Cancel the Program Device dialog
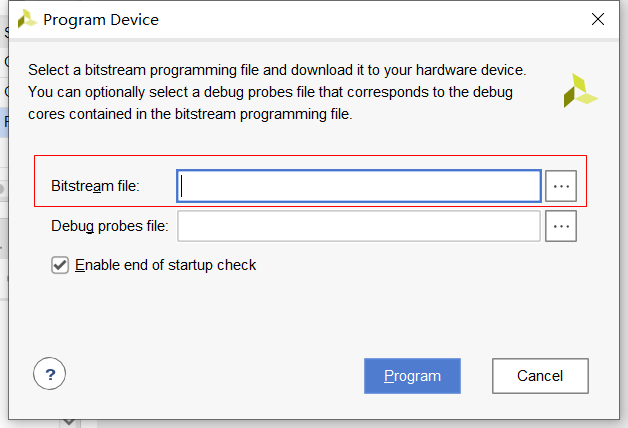628x428 pixels. point(540,376)
